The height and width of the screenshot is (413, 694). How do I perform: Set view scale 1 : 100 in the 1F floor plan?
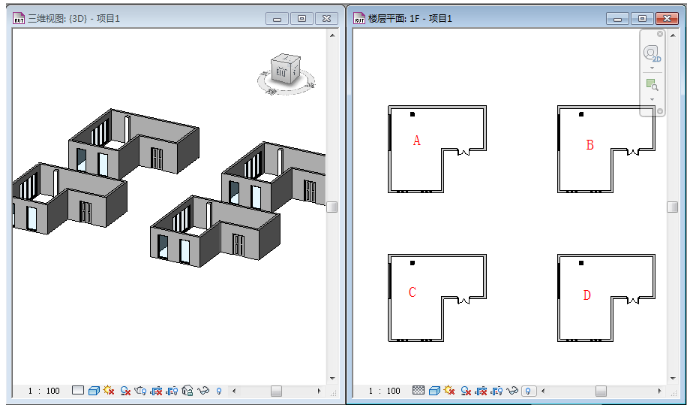(x=384, y=391)
